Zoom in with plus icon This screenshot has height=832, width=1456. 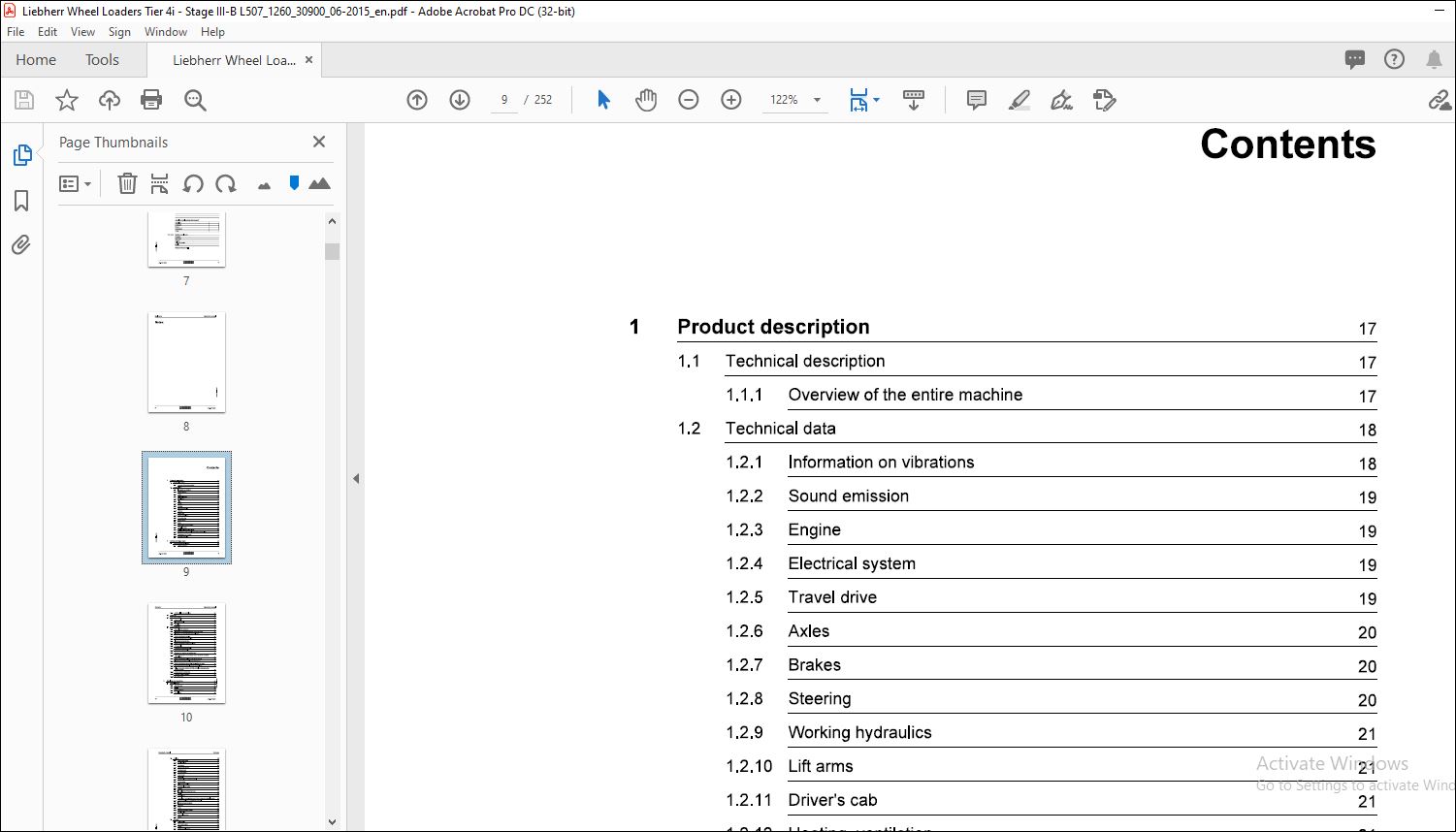(x=731, y=100)
